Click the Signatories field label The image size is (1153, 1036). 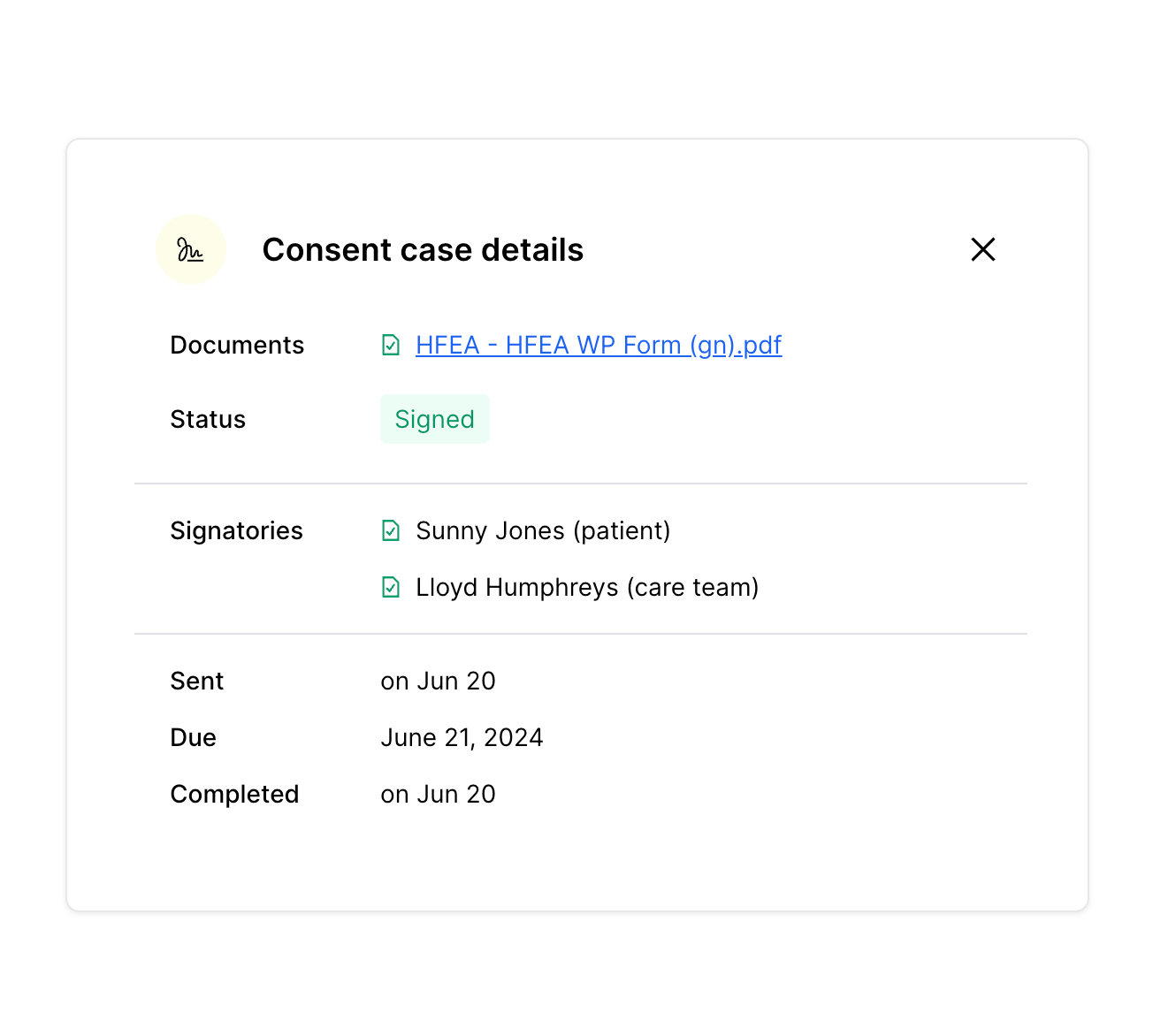[x=236, y=530]
